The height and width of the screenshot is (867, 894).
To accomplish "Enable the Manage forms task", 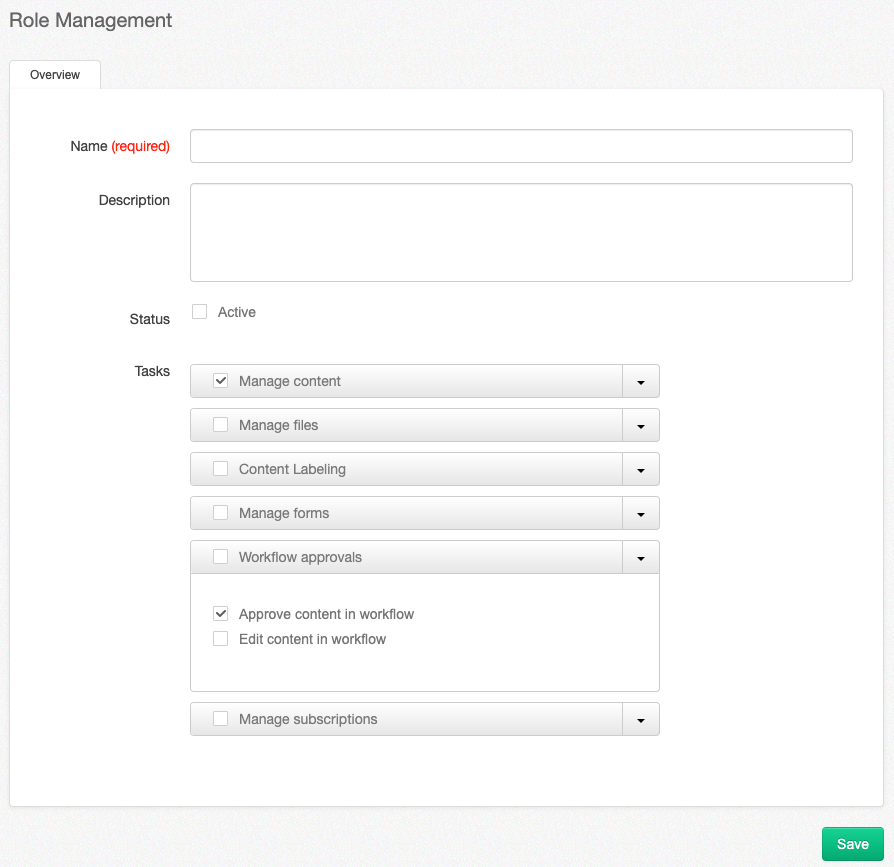I will (220, 513).
